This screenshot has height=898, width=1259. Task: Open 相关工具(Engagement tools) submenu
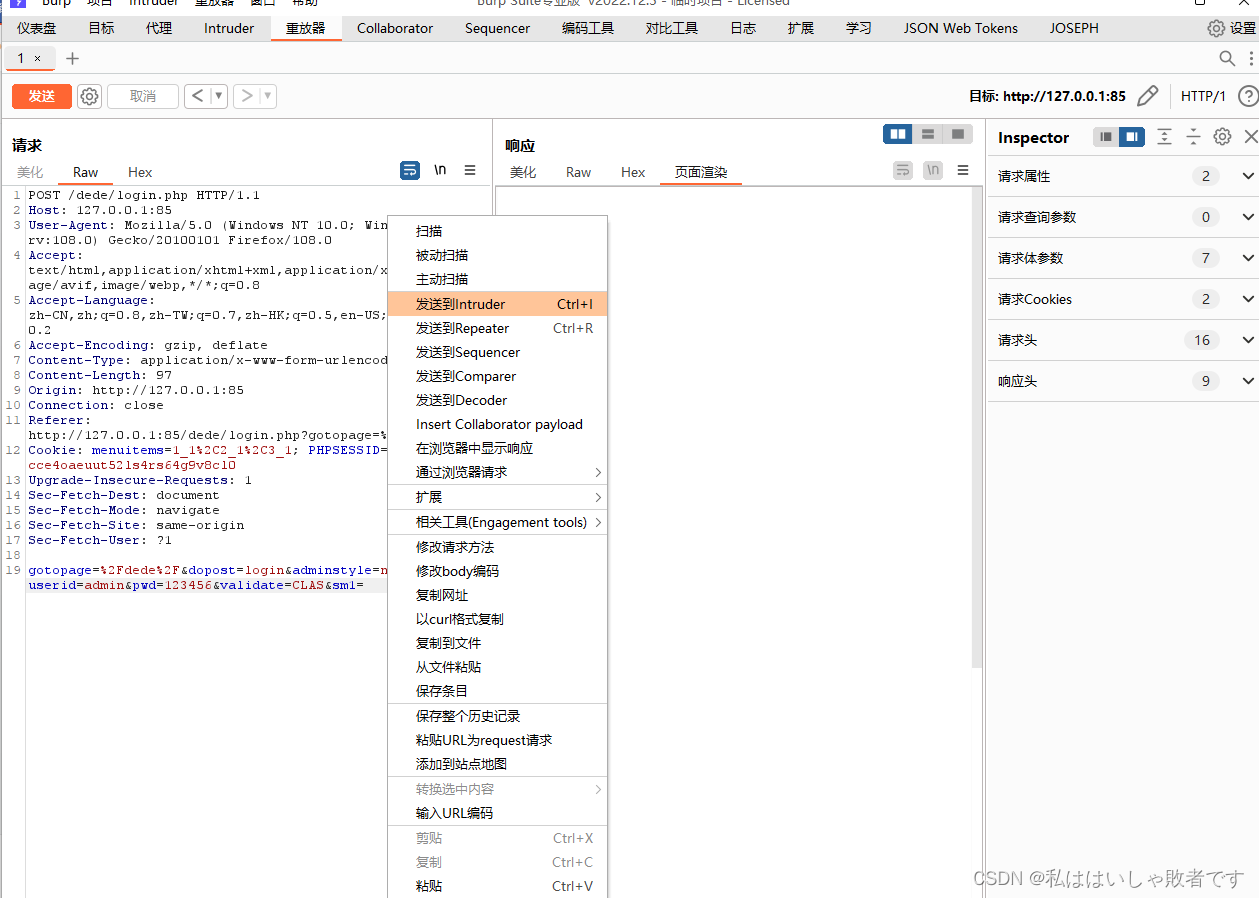click(x=497, y=522)
